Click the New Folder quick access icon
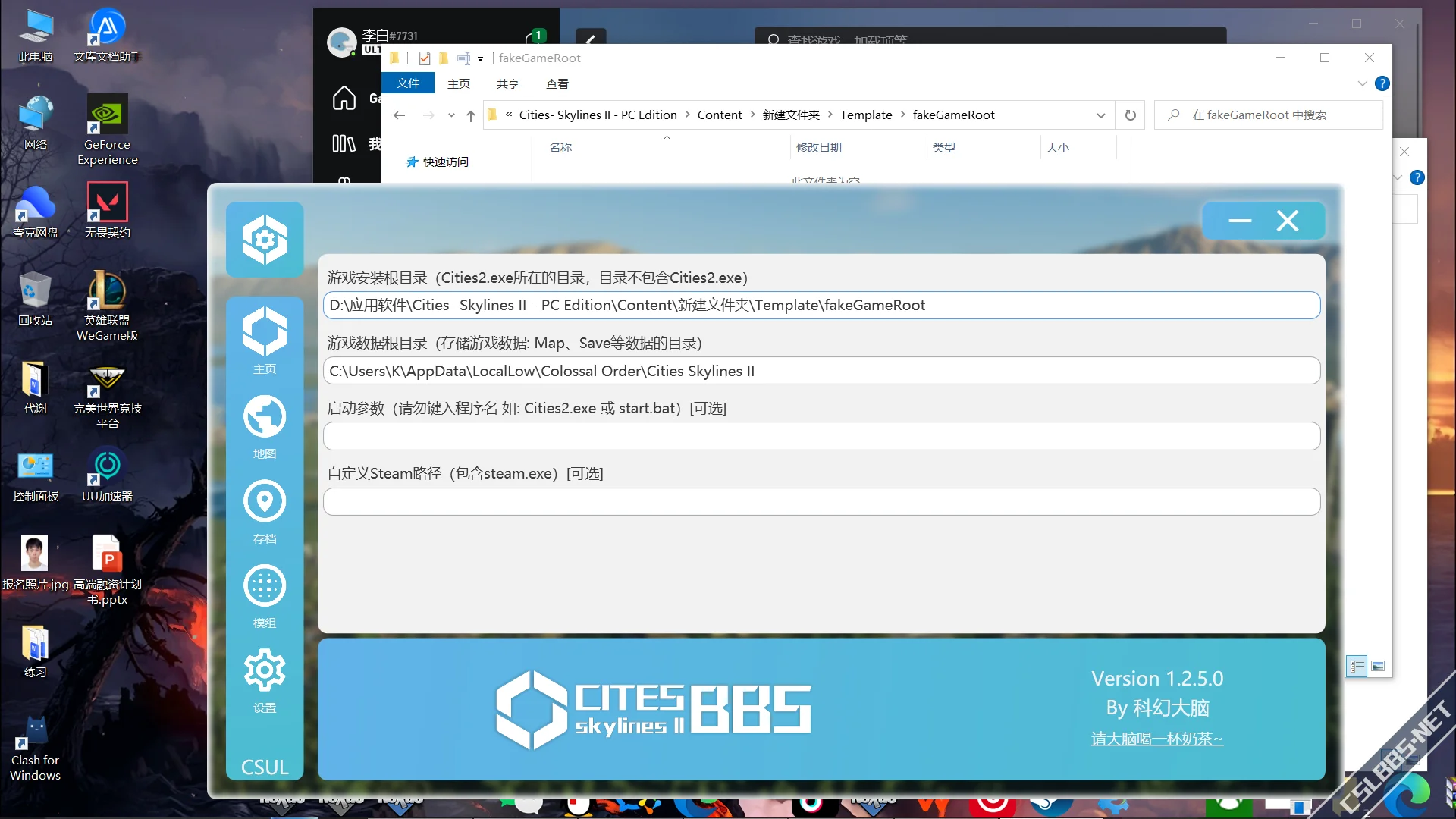1456x819 pixels. pos(444,58)
